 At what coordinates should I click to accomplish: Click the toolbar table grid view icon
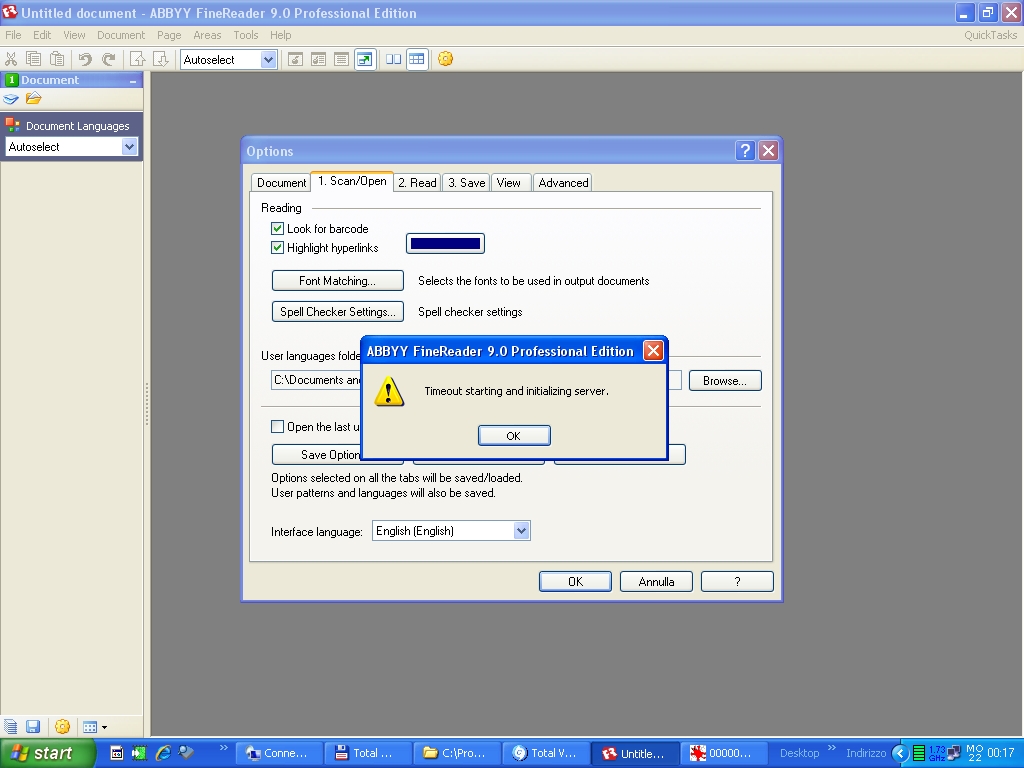(x=417, y=59)
